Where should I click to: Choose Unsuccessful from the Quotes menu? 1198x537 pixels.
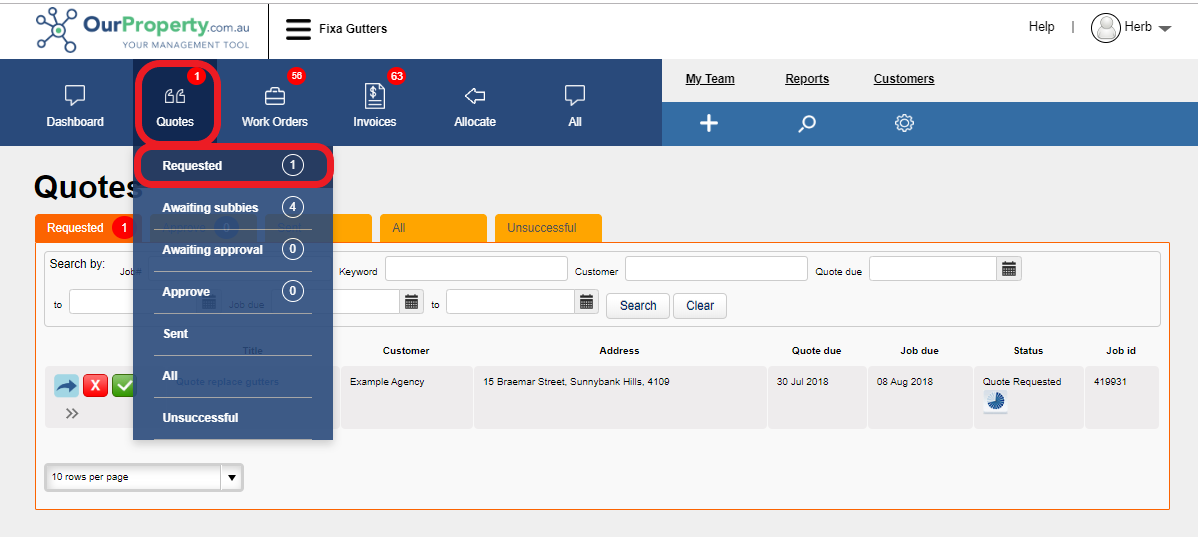click(x=233, y=418)
